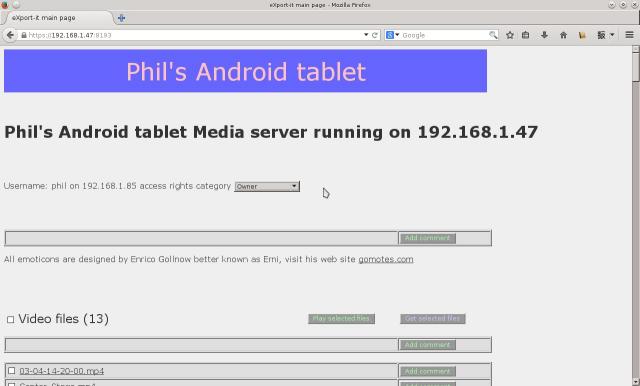
Task: Click the red window button in title bar
Action: point(4,5)
